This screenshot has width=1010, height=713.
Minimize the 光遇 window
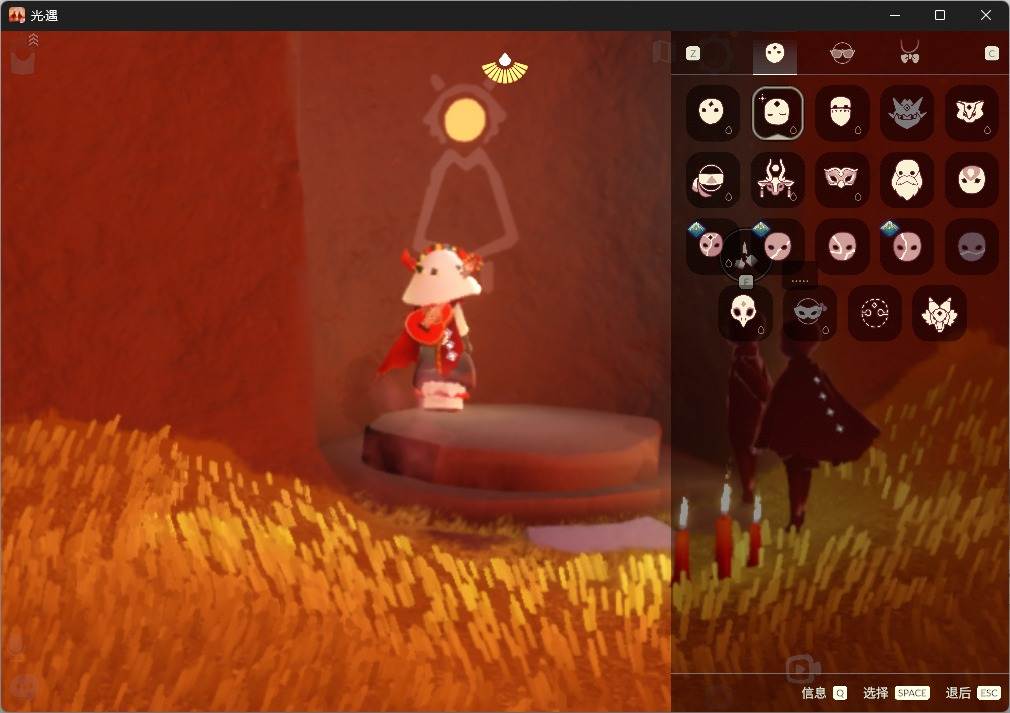pos(895,15)
